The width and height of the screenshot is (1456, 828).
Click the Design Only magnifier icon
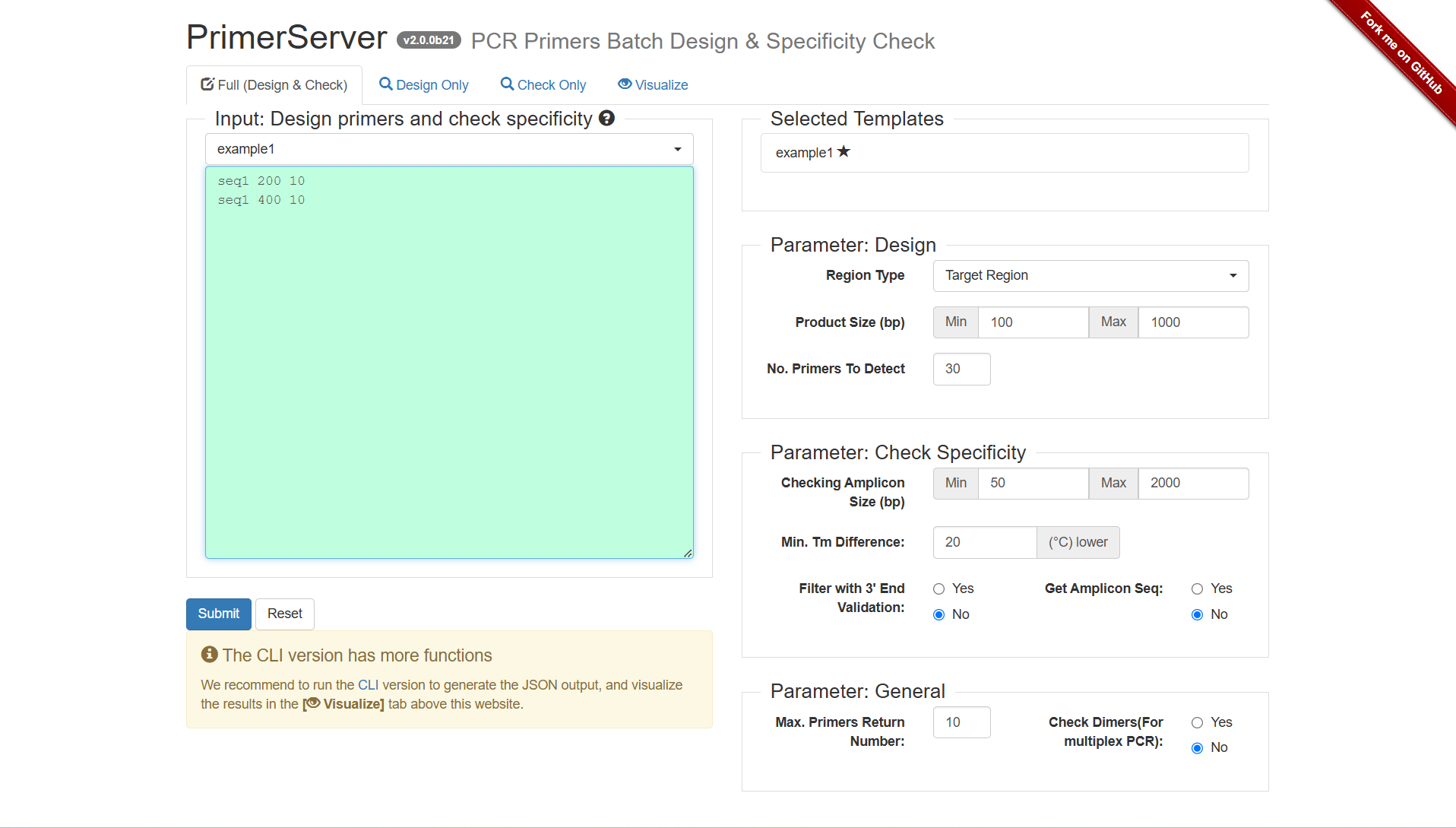tap(386, 84)
